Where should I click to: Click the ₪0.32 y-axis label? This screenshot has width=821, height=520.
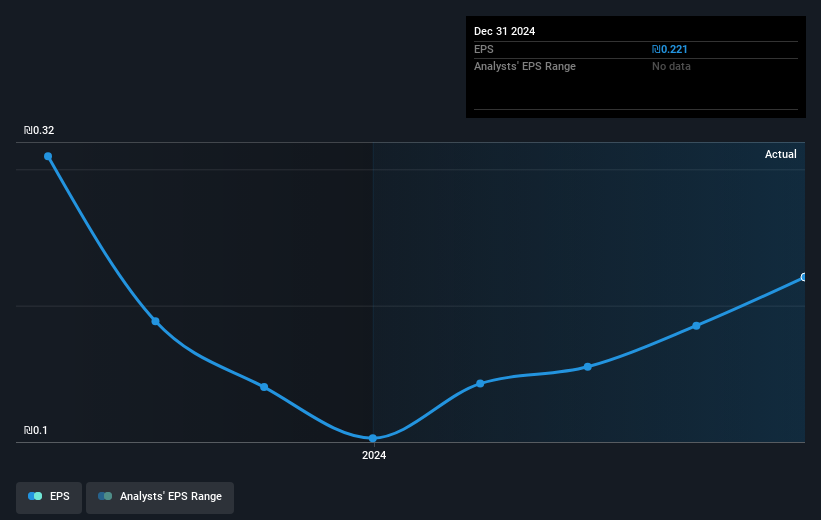tap(39, 130)
